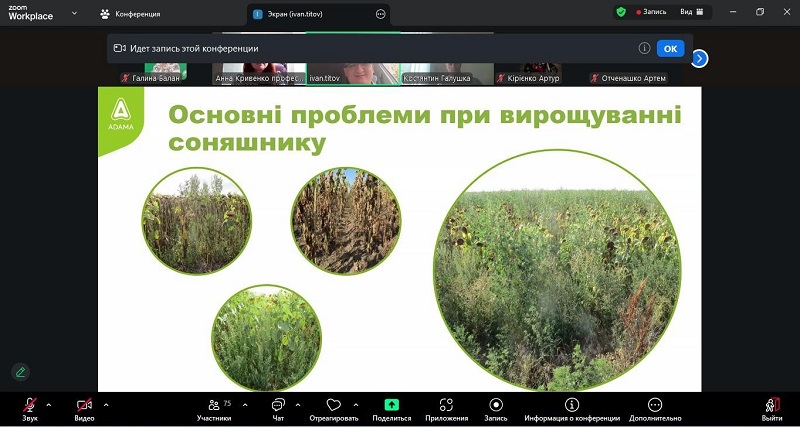Viewport: 800px width, 427px height.
Task: Open the Конференция tab
Action: (130, 14)
